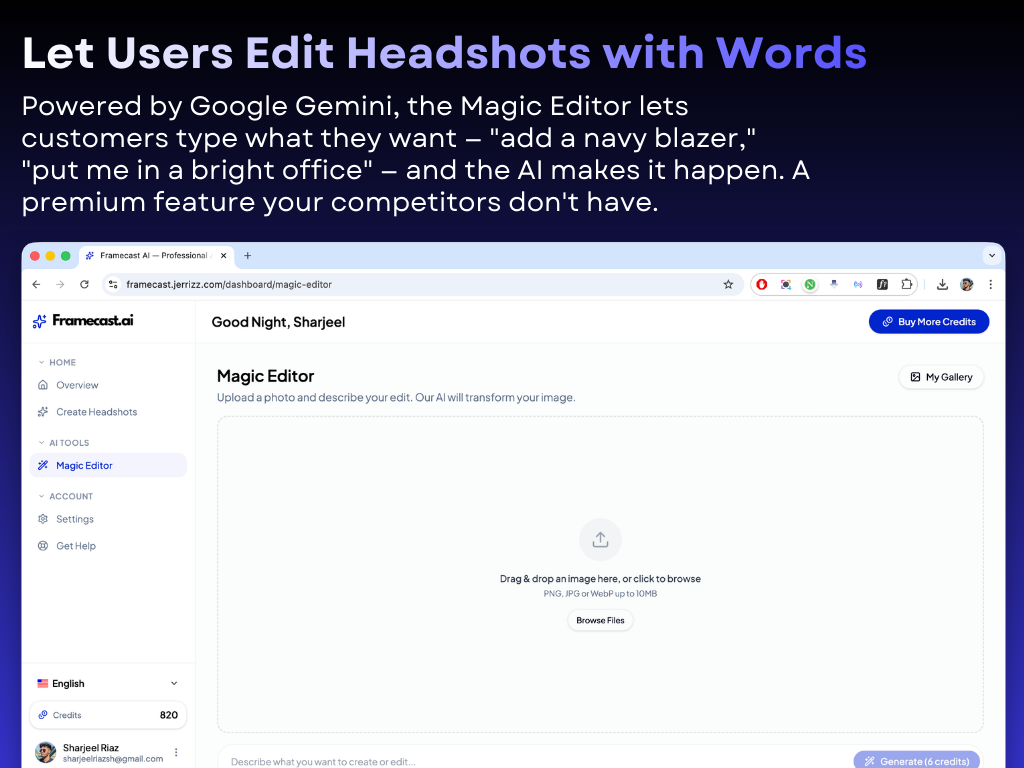1024x768 pixels.
Task: Go to Overview in sidebar
Action: pyautogui.click(x=108, y=385)
